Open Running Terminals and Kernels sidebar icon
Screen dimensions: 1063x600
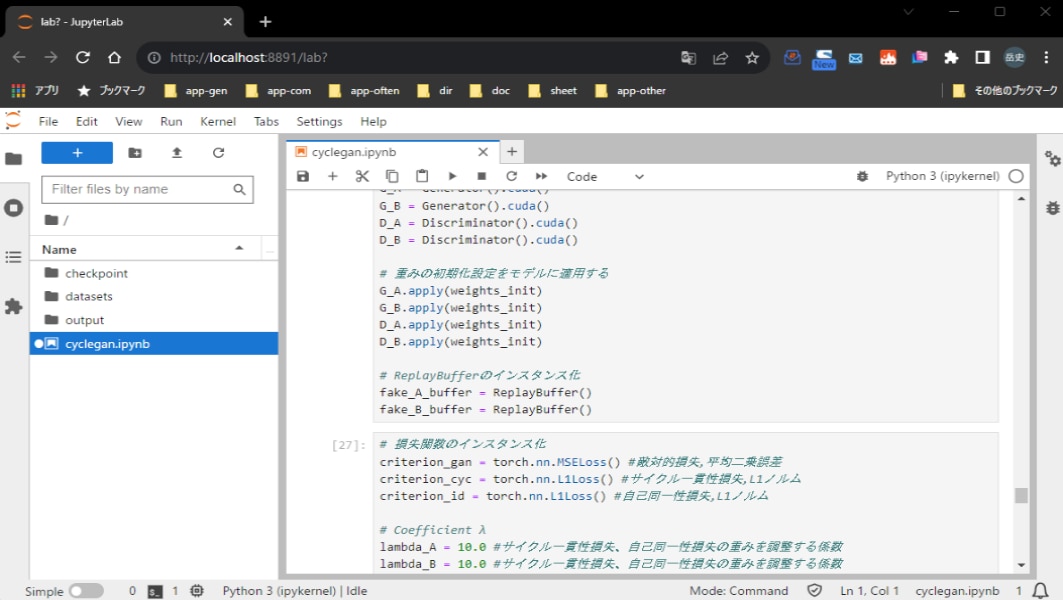pyautogui.click(x=14, y=208)
